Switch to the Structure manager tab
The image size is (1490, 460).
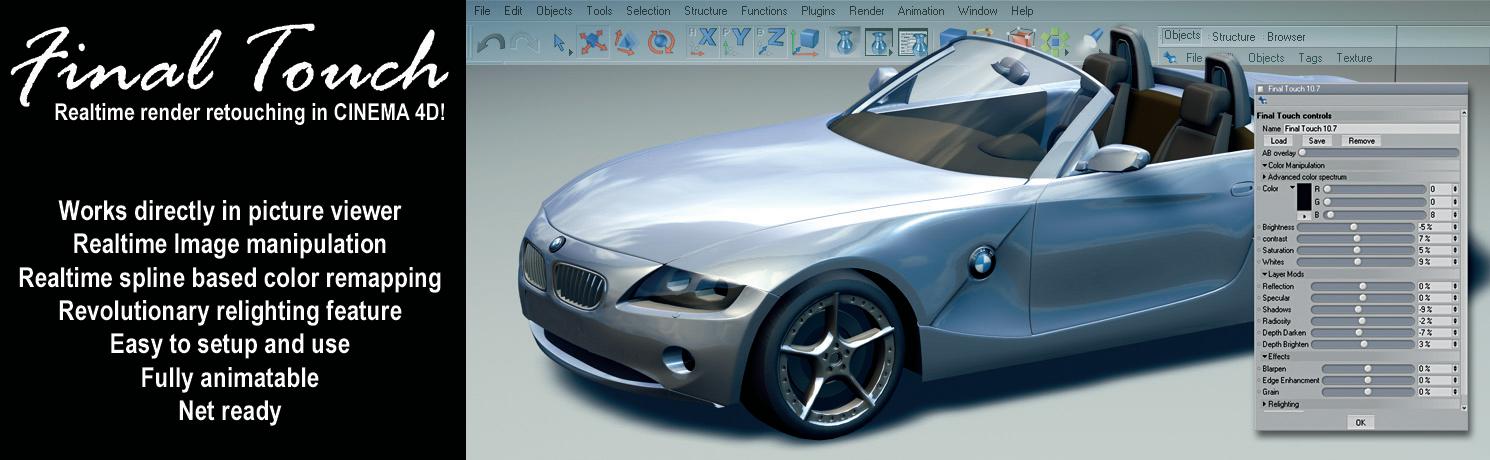tap(1233, 37)
